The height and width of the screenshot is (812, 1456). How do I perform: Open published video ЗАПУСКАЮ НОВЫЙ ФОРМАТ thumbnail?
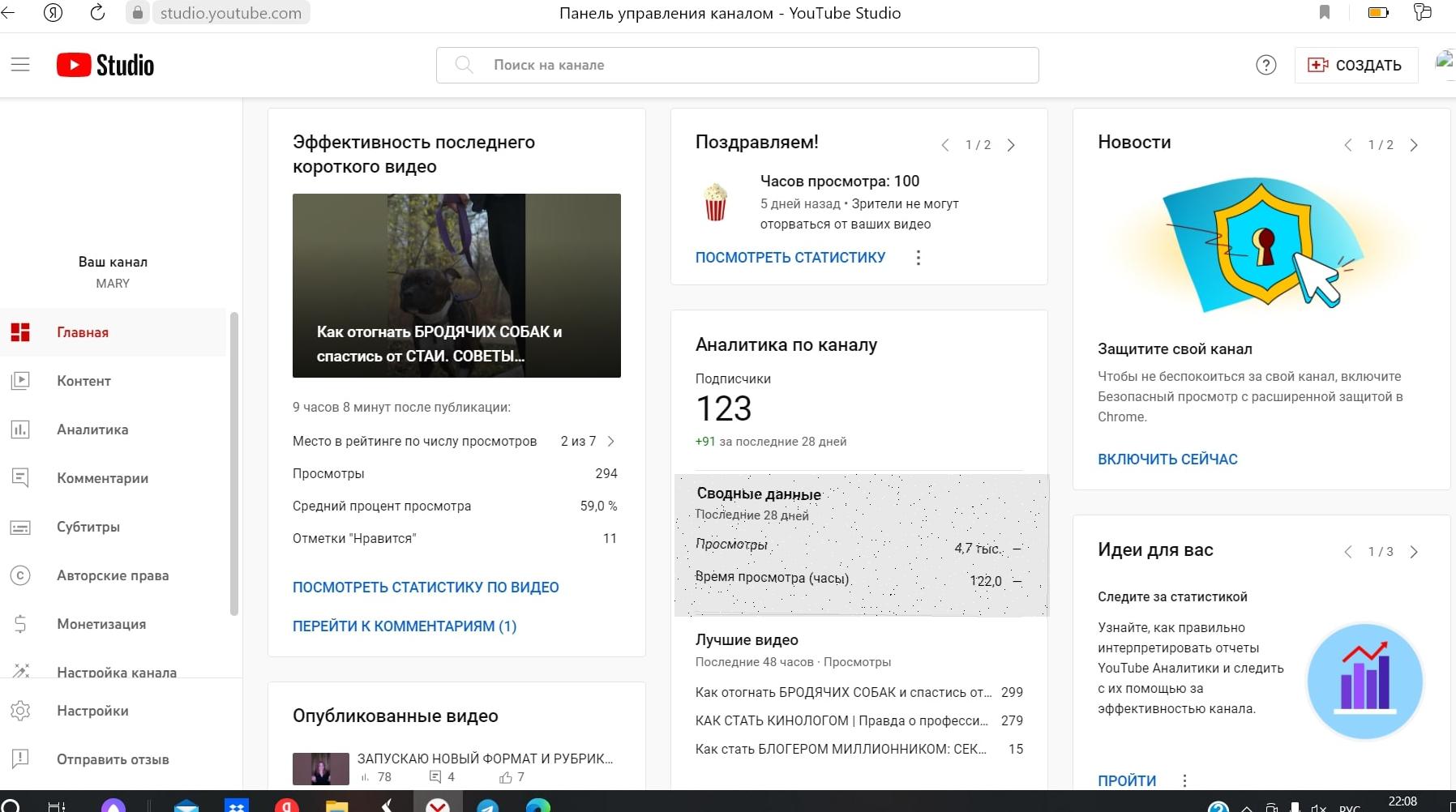pyautogui.click(x=321, y=769)
